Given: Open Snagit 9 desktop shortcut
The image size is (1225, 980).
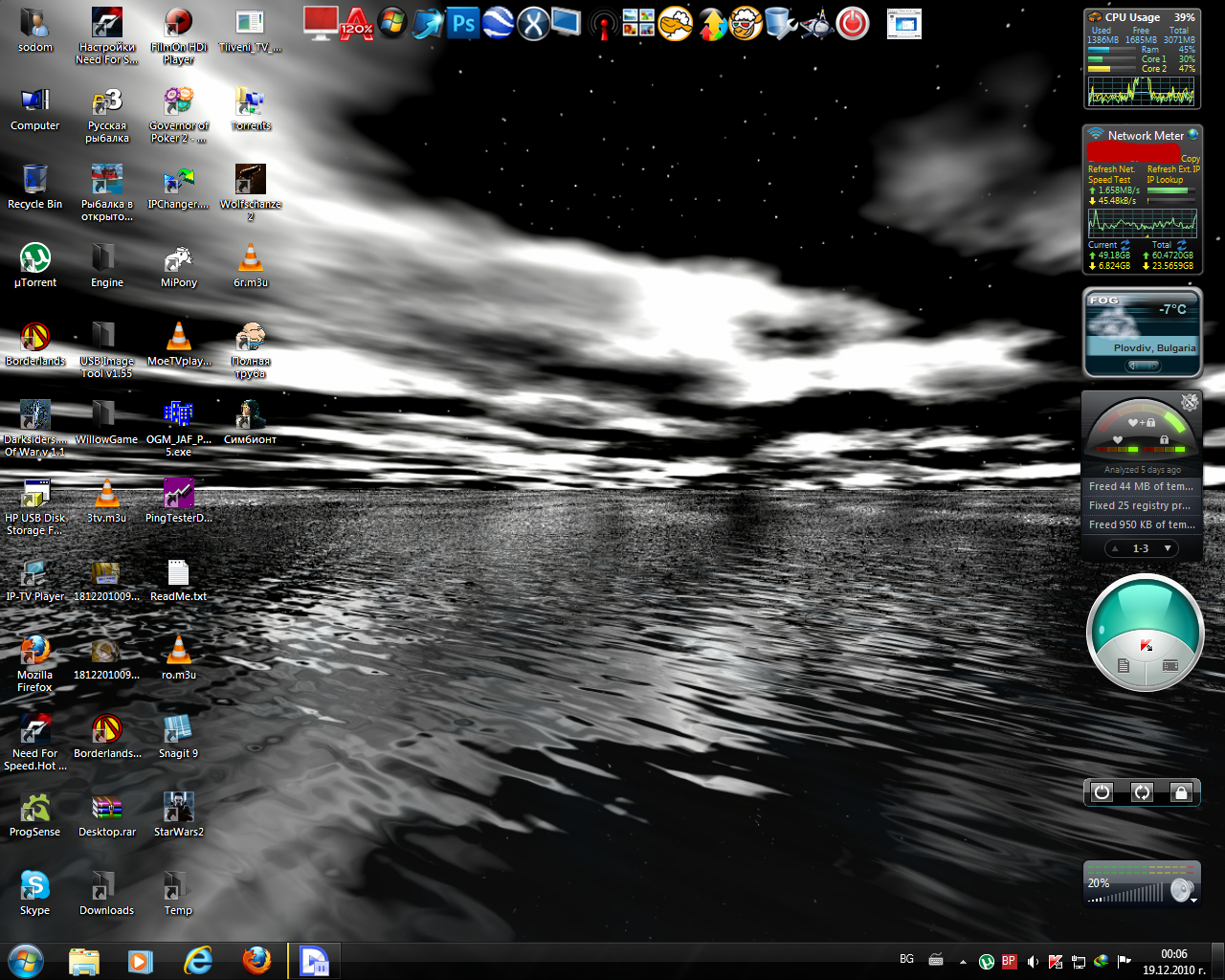Looking at the screenshot, I should tap(178, 730).
